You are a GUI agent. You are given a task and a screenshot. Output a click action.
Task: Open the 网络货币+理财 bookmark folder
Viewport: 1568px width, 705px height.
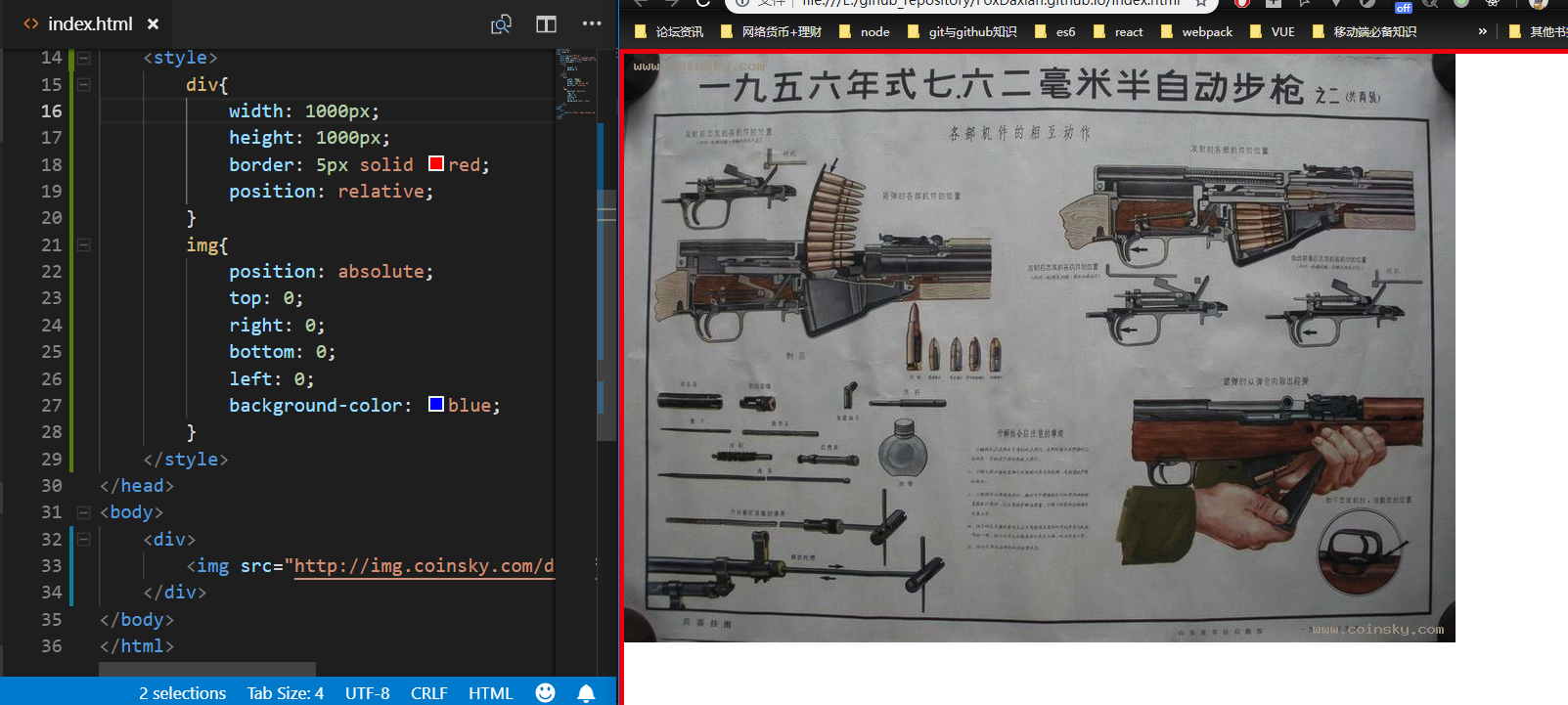[771, 32]
